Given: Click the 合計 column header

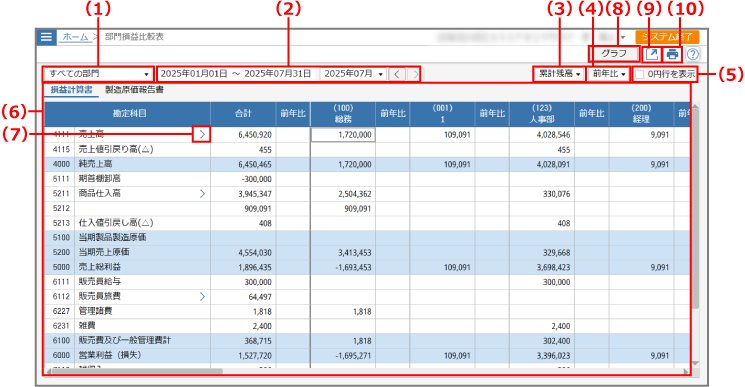Looking at the screenshot, I should tap(243, 114).
